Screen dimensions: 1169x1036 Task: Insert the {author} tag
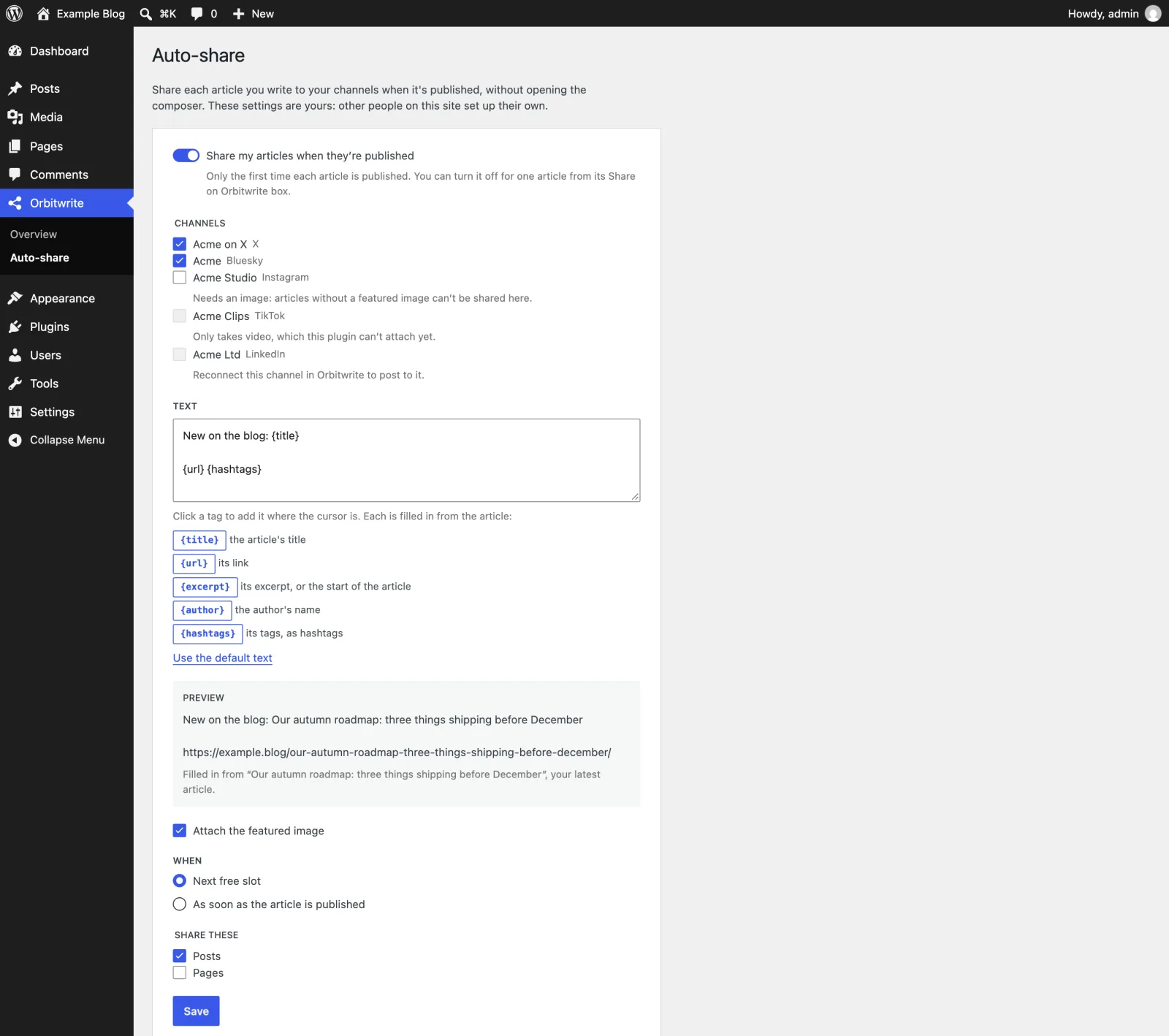tap(202, 610)
